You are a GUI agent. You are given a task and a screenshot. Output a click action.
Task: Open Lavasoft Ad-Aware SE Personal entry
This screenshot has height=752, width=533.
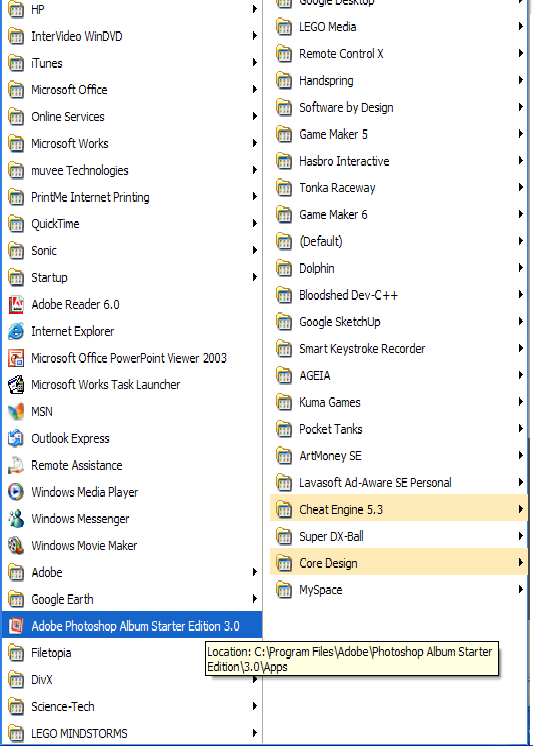coord(398,482)
